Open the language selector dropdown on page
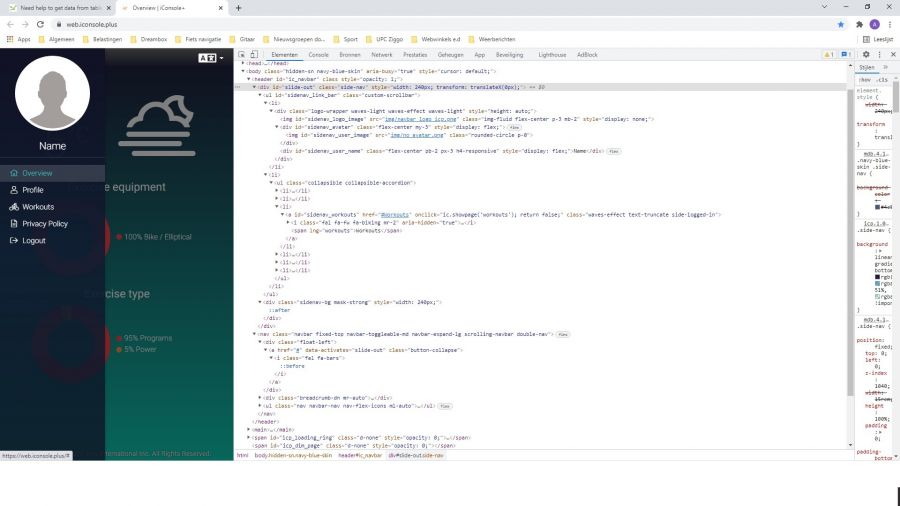 211,58
